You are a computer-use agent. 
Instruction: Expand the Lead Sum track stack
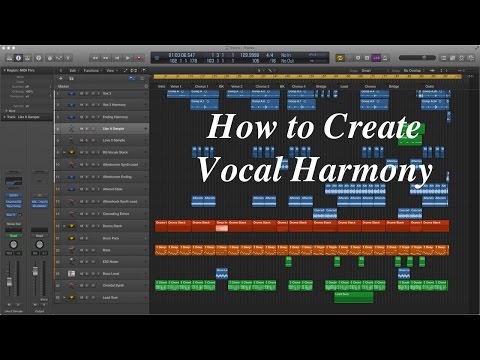(64, 297)
